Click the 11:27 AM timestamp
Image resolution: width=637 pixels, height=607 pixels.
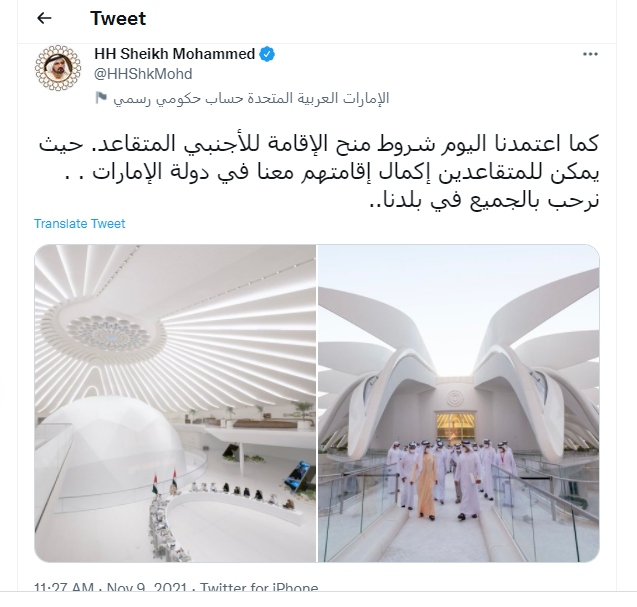[x=64, y=587]
